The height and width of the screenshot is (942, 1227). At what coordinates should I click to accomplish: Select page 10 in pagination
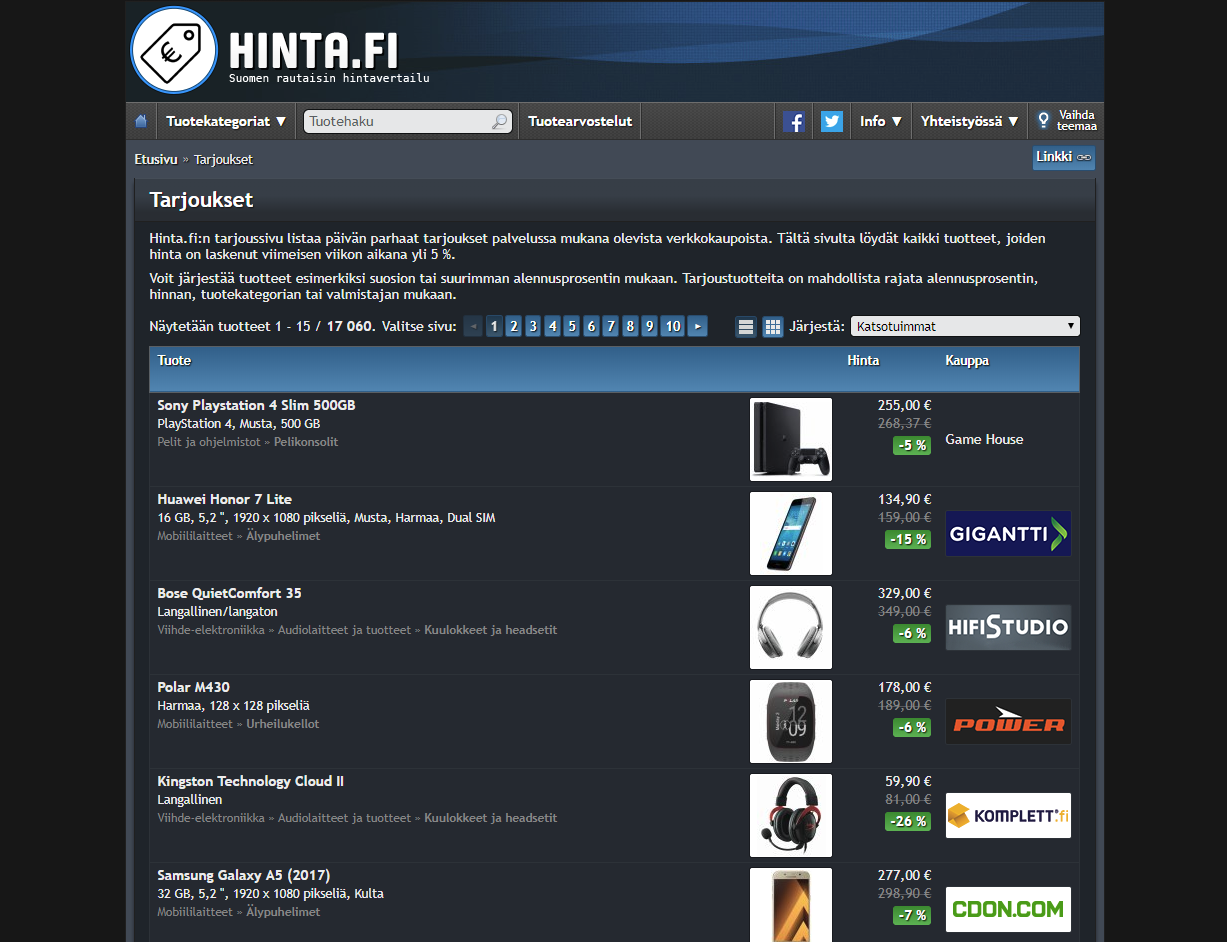coord(672,326)
